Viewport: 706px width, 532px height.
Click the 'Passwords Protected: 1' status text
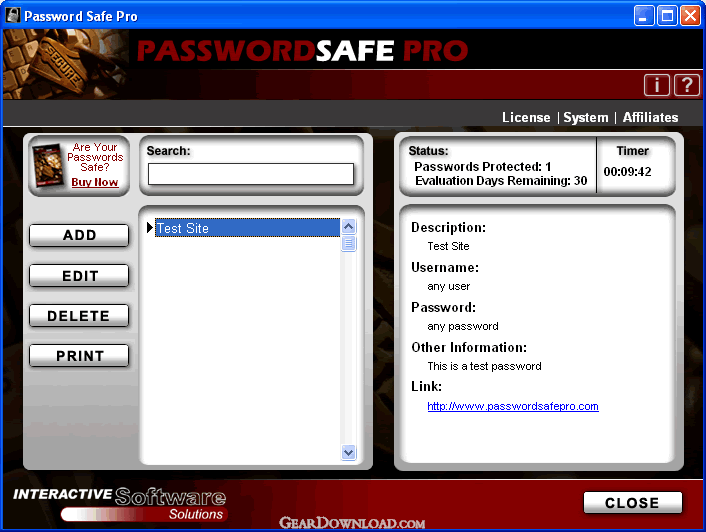pyautogui.click(x=483, y=167)
